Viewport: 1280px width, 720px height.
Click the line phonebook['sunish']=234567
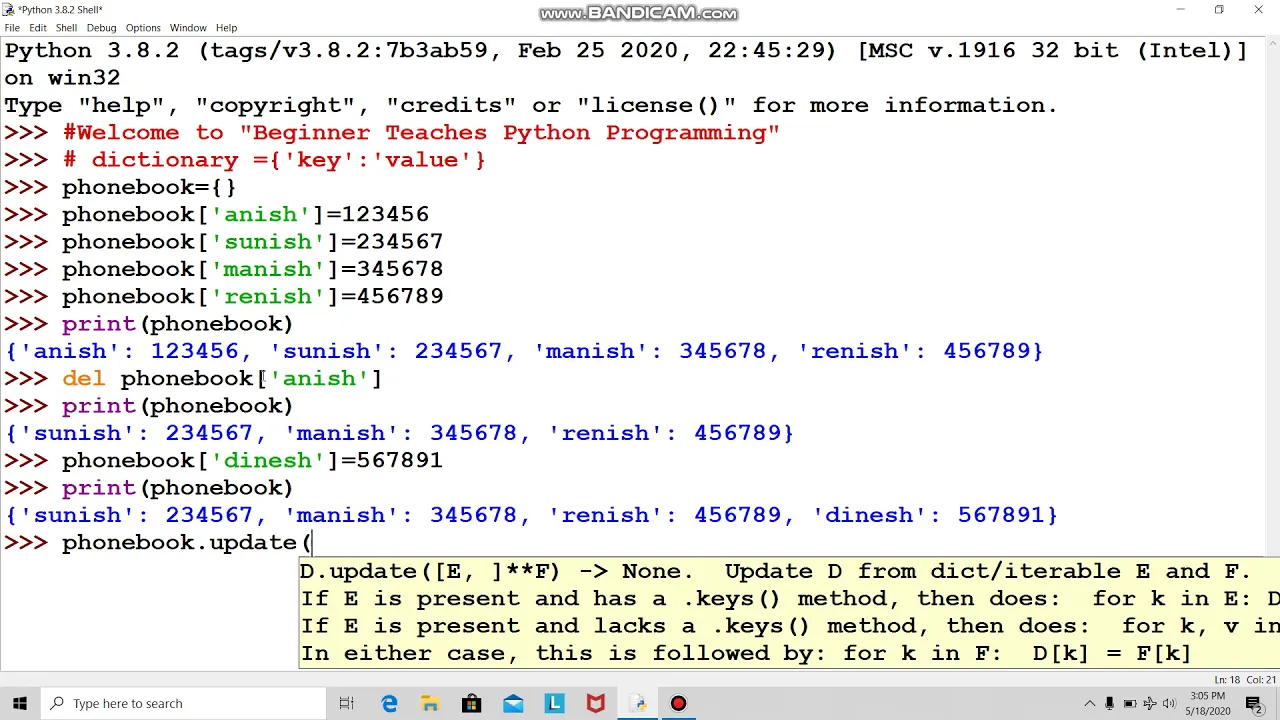click(252, 241)
